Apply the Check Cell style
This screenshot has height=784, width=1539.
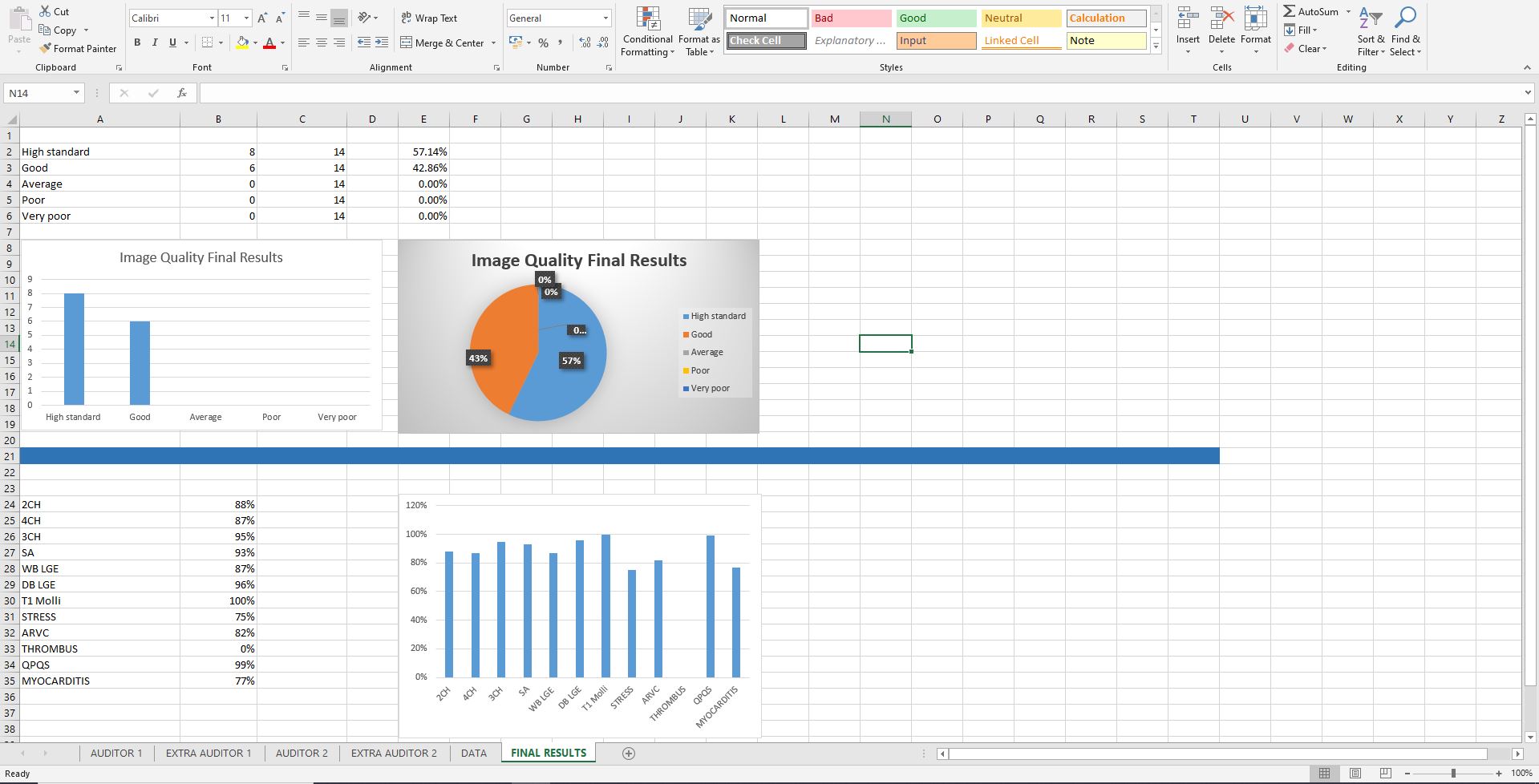point(766,40)
